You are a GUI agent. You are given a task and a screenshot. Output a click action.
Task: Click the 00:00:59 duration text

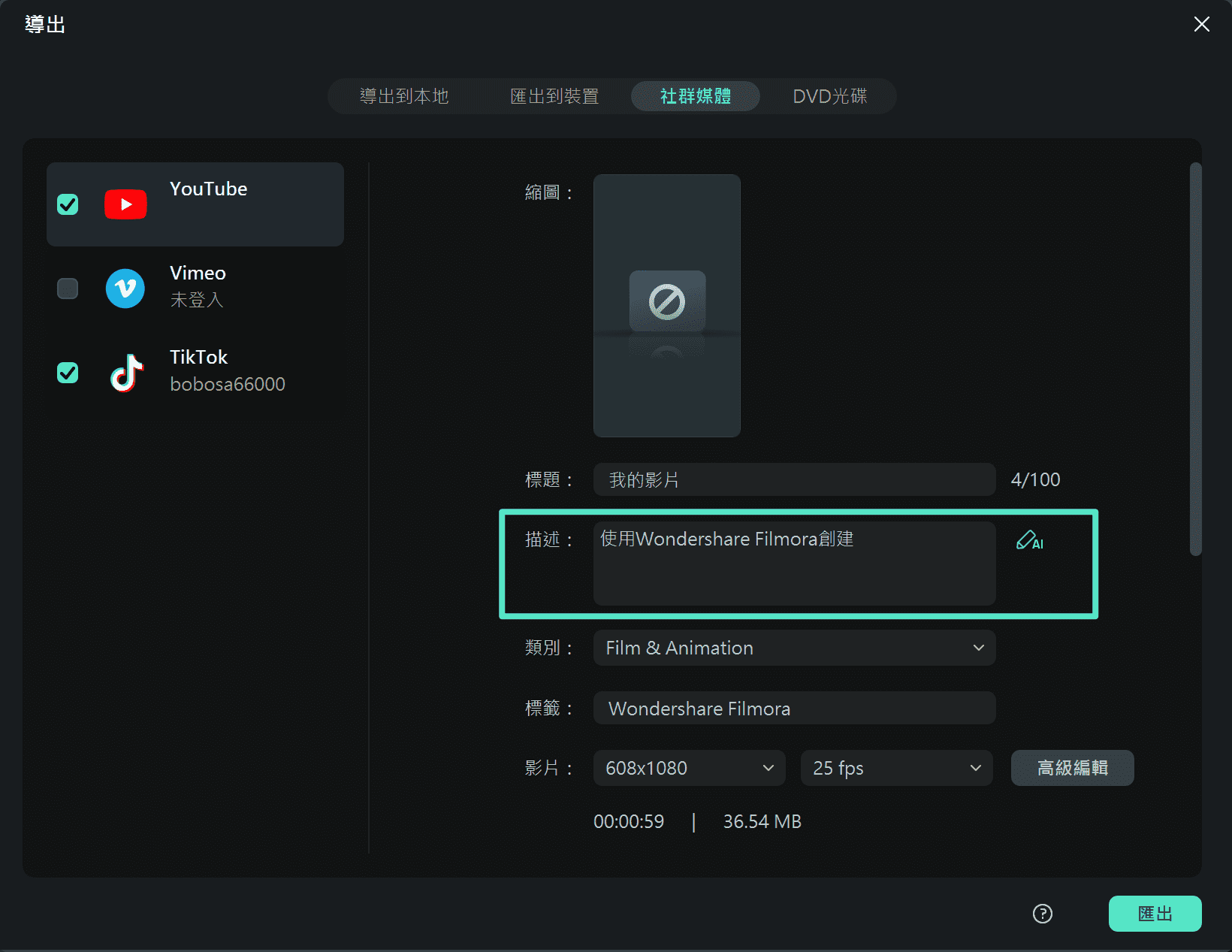(629, 821)
